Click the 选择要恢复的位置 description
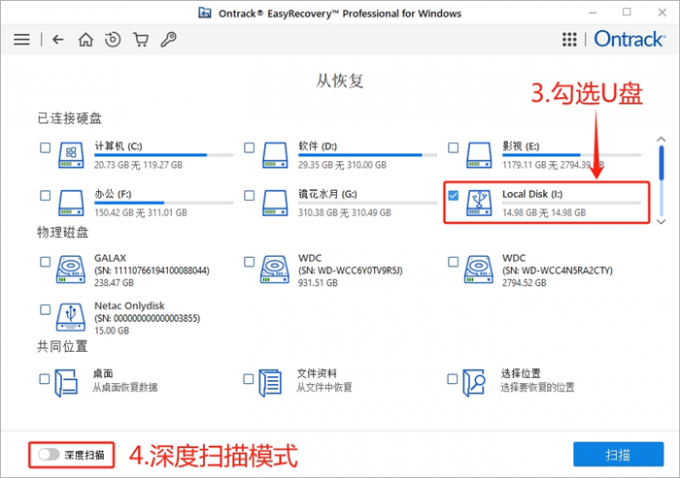The width and height of the screenshot is (680, 478). pos(537,387)
